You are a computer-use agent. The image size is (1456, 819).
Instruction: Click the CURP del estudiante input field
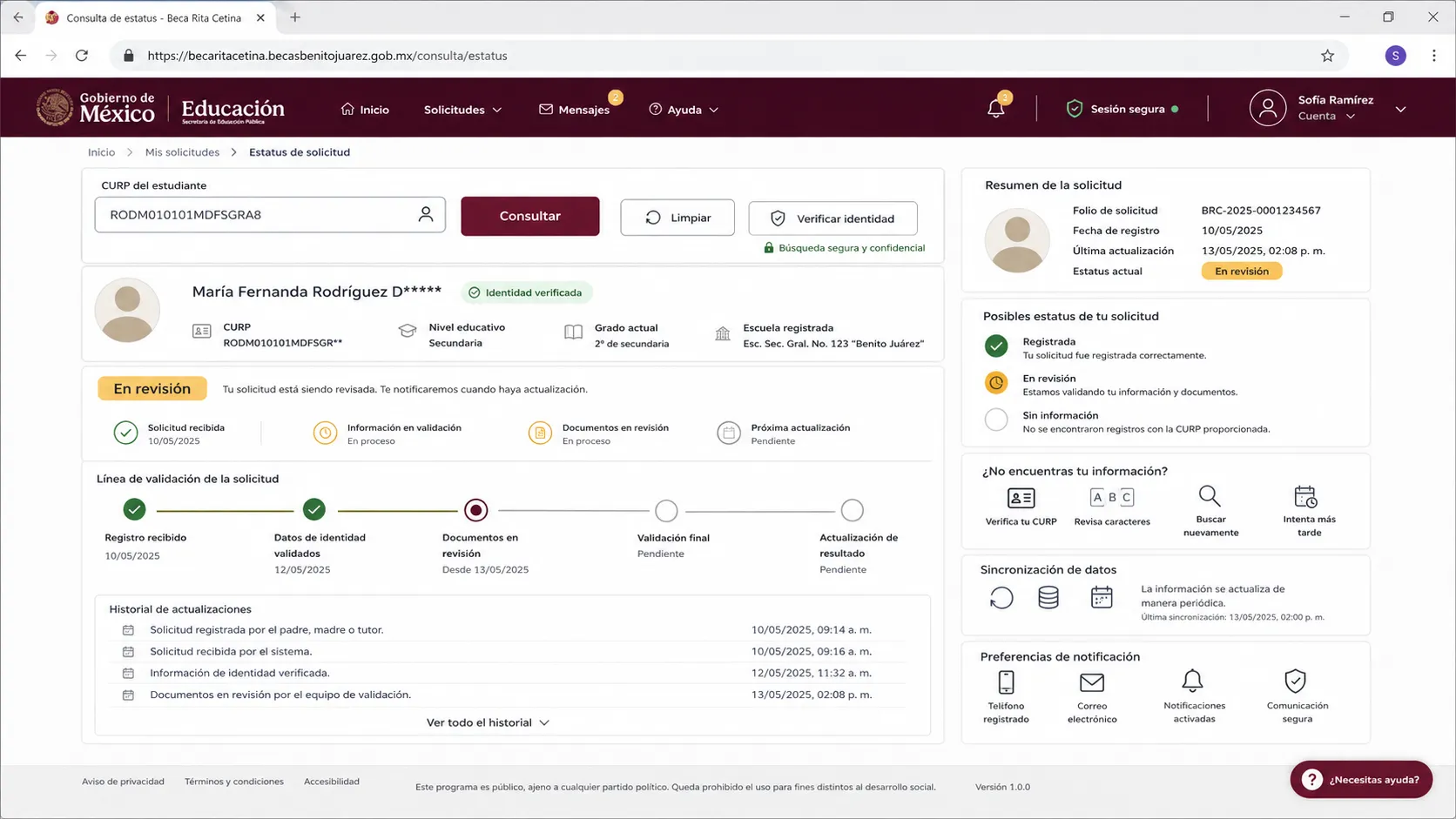(x=270, y=215)
